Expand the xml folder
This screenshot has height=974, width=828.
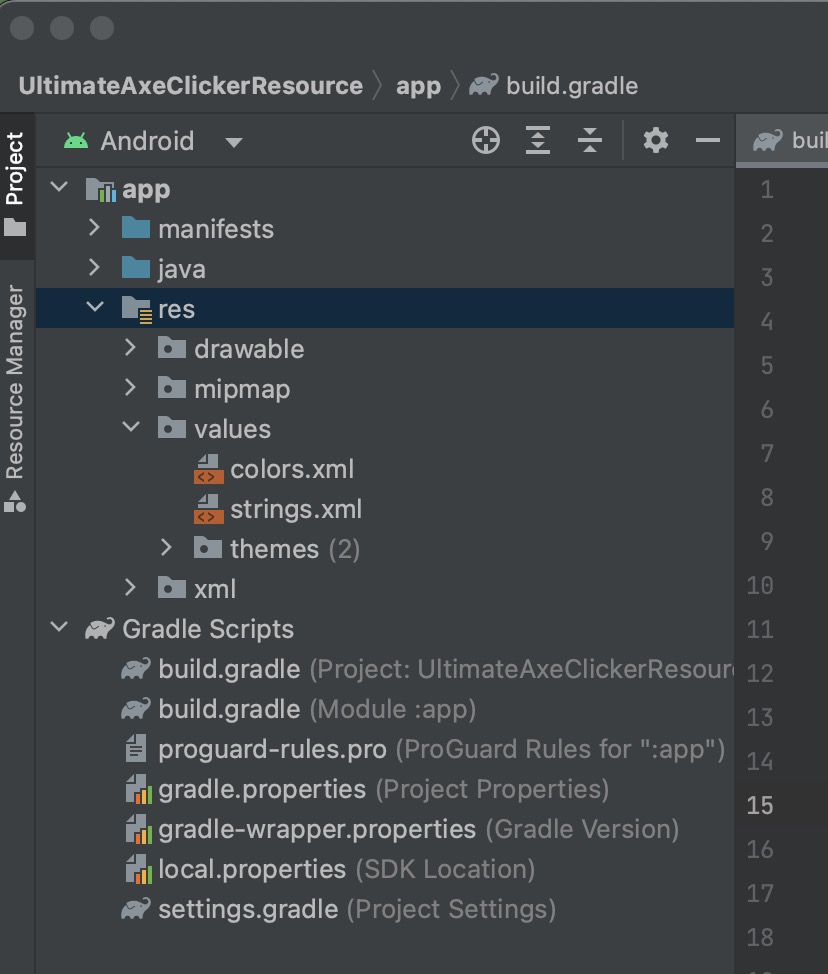tap(130, 587)
